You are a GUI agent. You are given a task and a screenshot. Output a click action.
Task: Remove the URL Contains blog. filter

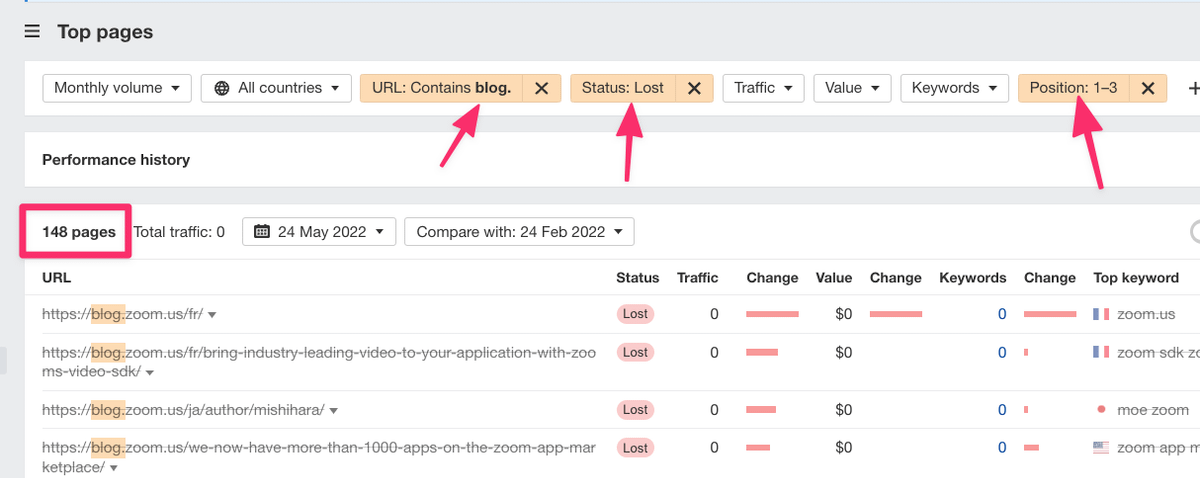541,88
